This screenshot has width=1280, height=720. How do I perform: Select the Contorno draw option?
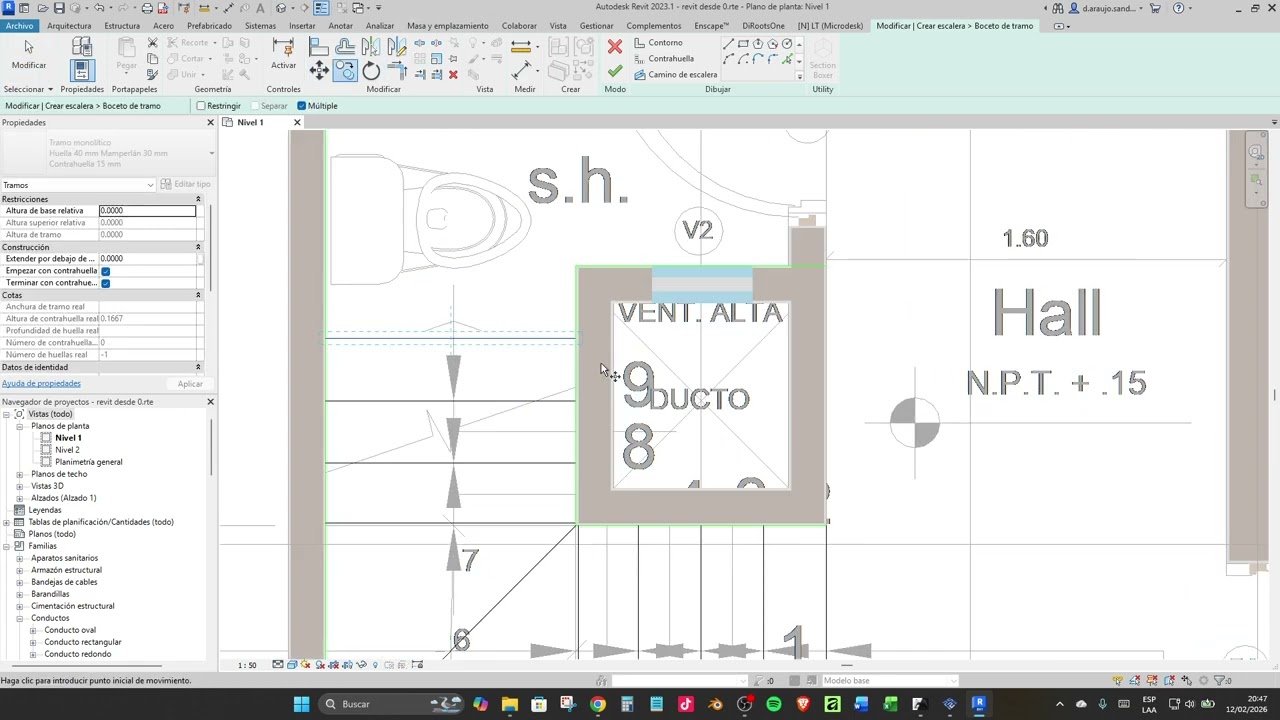[x=658, y=43]
